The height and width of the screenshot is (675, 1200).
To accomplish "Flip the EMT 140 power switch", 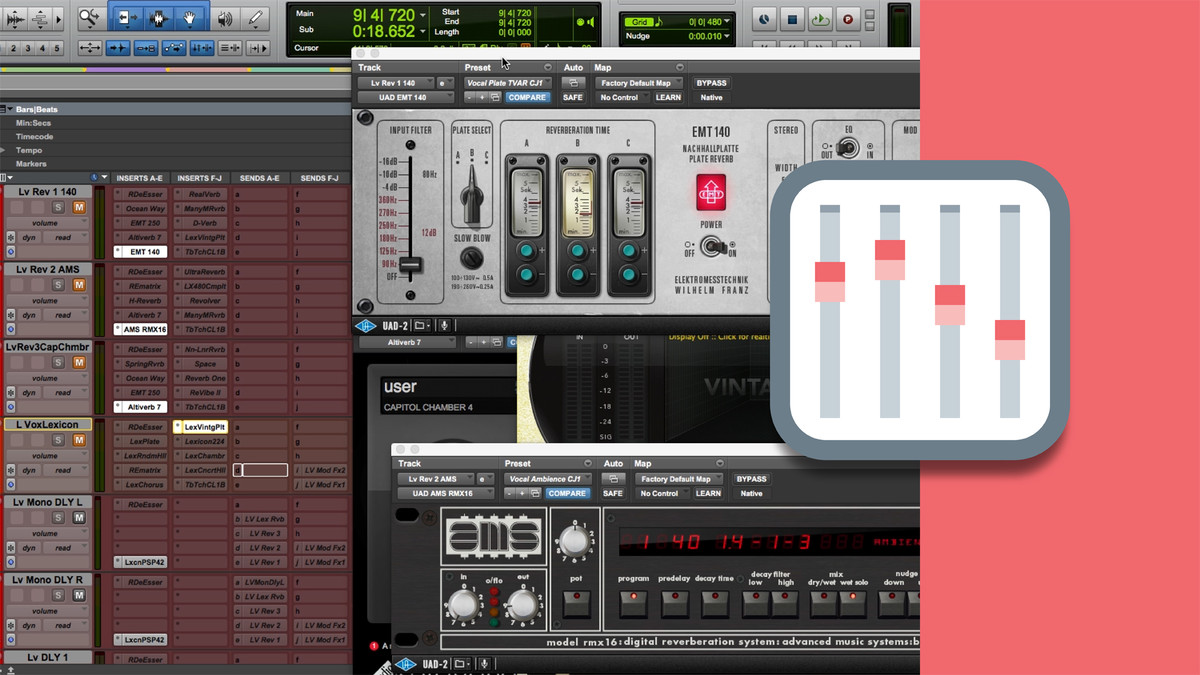I will pyautogui.click(x=712, y=246).
